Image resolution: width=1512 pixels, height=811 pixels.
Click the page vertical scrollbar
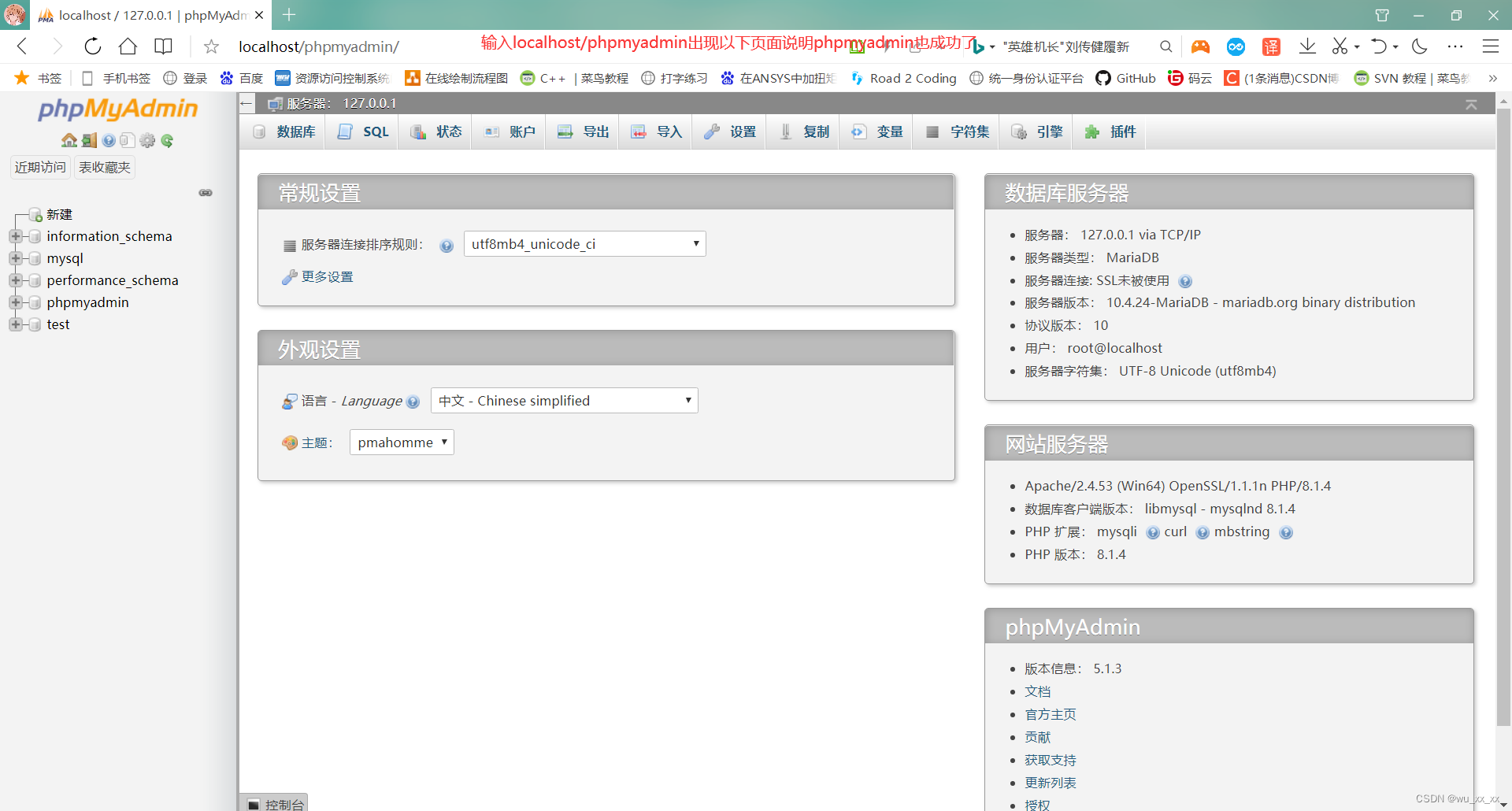[1503, 417]
